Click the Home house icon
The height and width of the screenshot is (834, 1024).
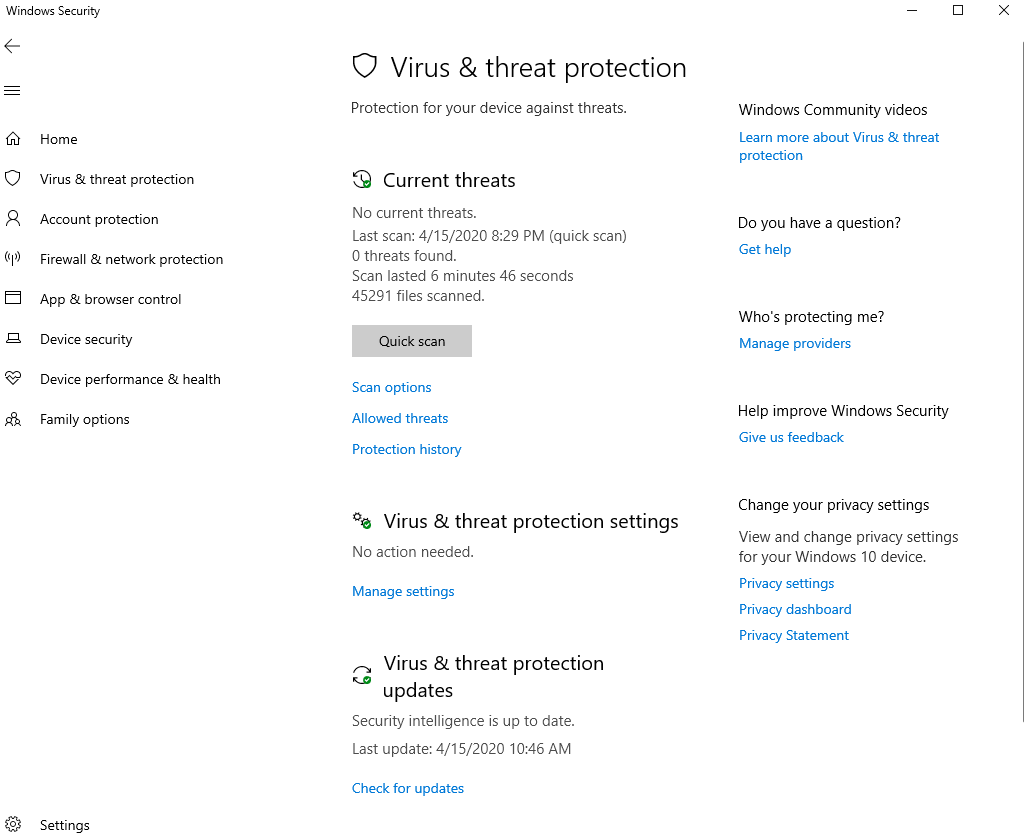coord(13,139)
